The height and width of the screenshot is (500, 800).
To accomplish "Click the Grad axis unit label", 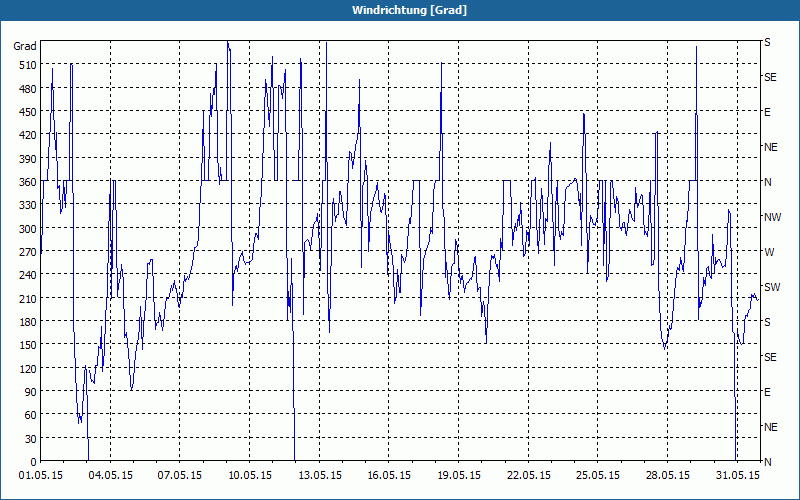I will pos(24,46).
